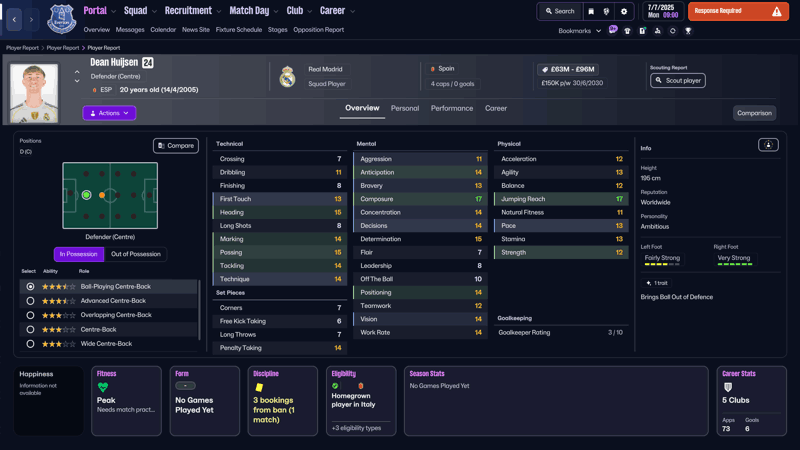Viewport: 800px width, 450px height.
Task: Click the first Player Report breadcrumb
Action: click(x=22, y=48)
